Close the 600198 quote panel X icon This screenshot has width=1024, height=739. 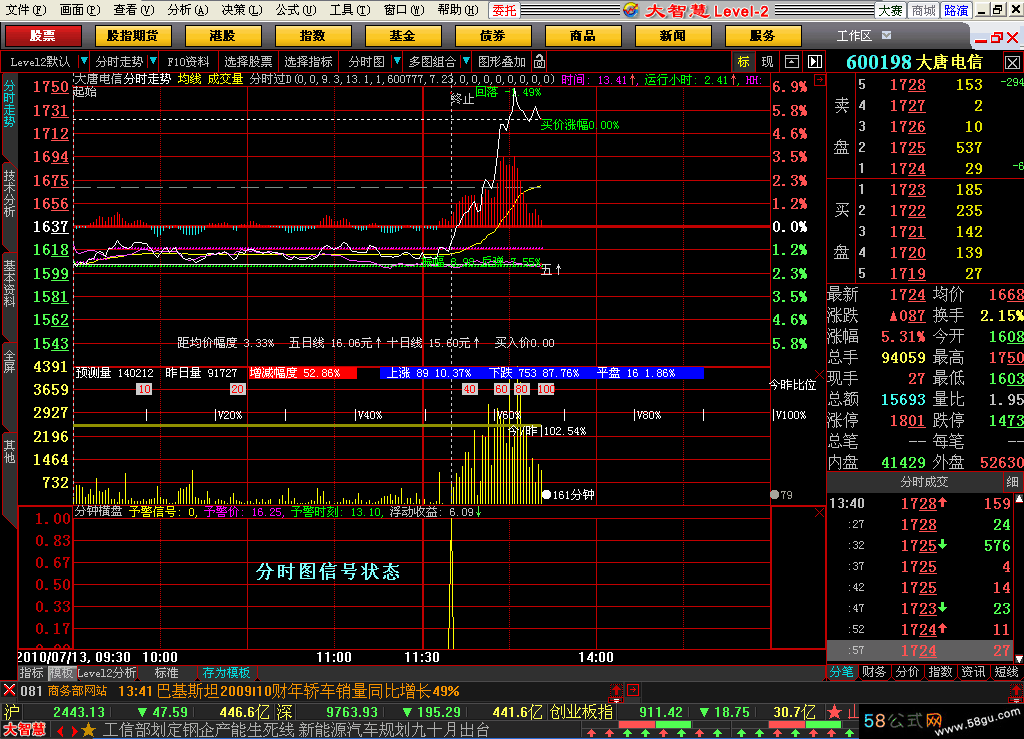click(x=1012, y=63)
